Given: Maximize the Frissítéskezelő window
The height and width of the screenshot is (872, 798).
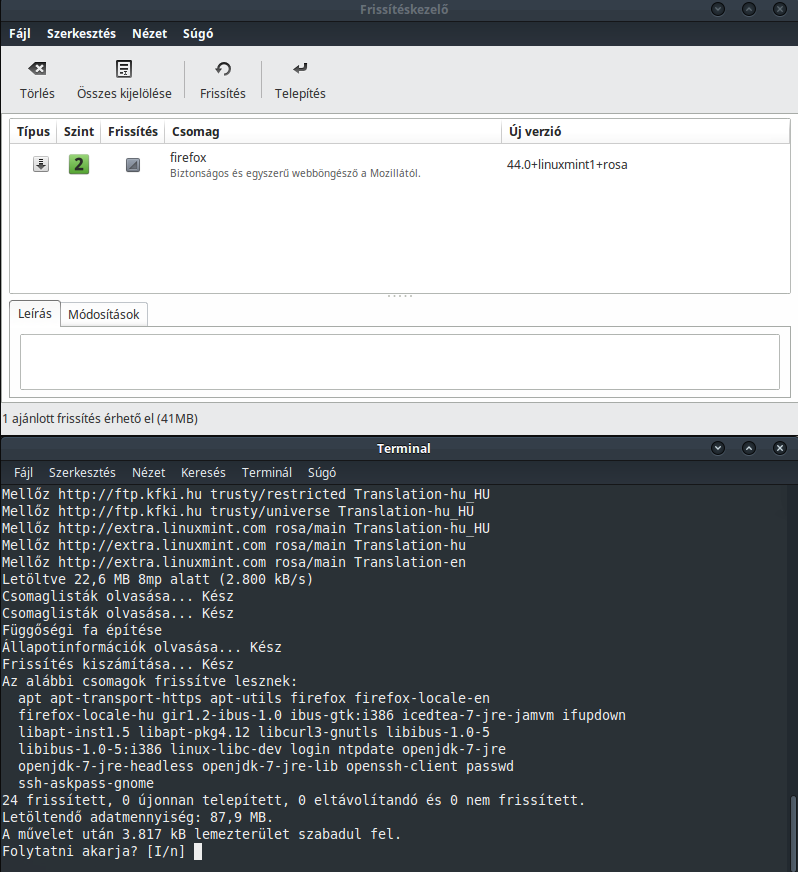Looking at the screenshot, I should 749,9.
